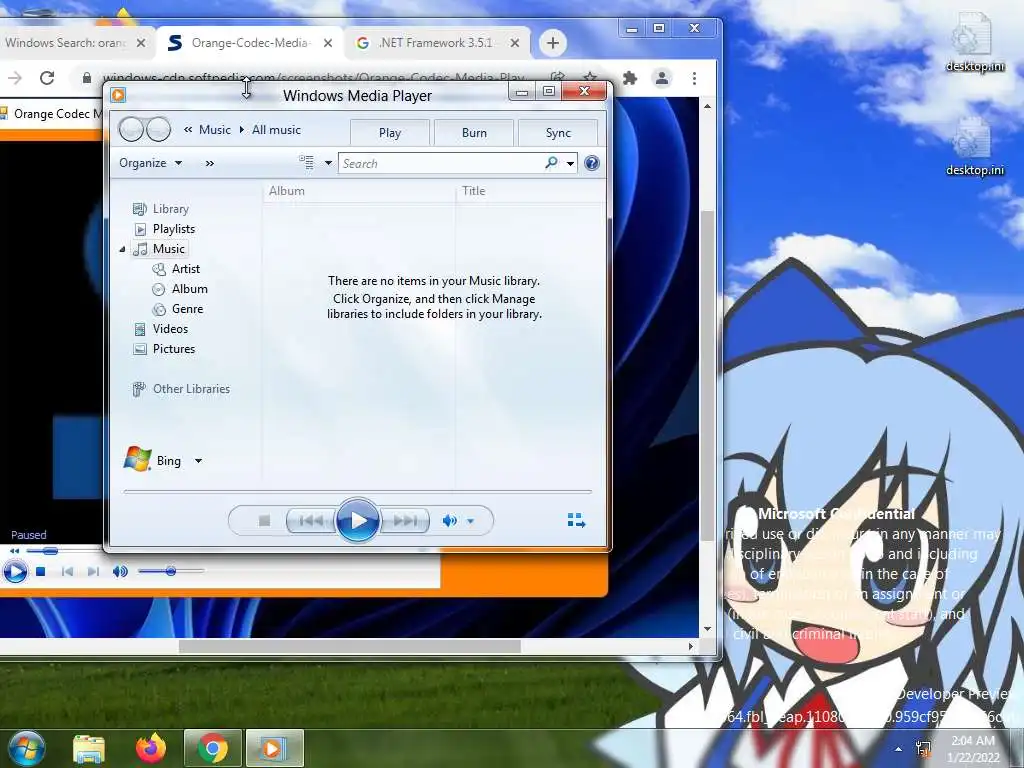Viewport: 1024px width, 768px height.
Task: Click the Chrome taskbar icon
Action: 212,748
